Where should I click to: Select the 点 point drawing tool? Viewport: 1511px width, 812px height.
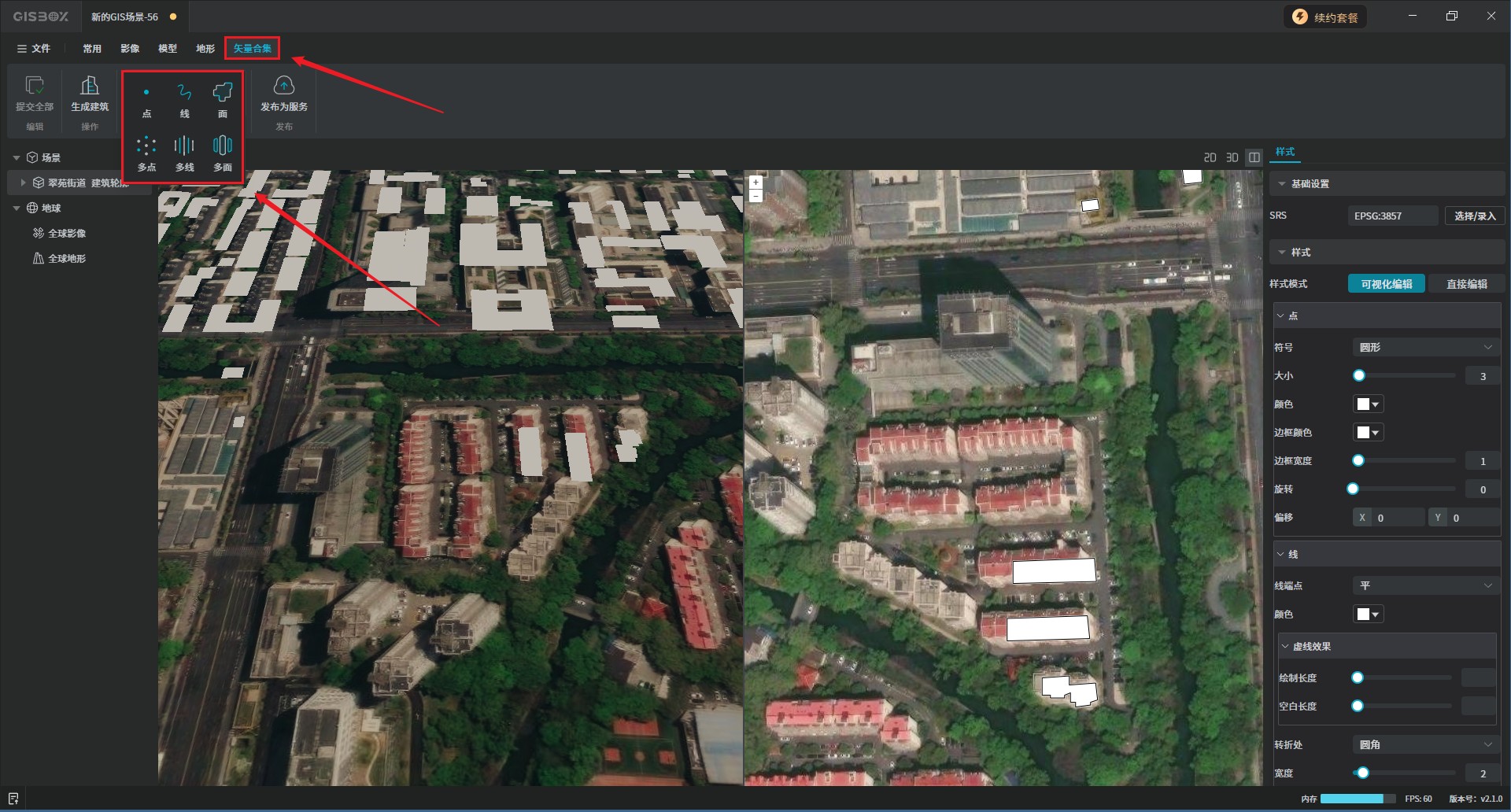coord(146,101)
